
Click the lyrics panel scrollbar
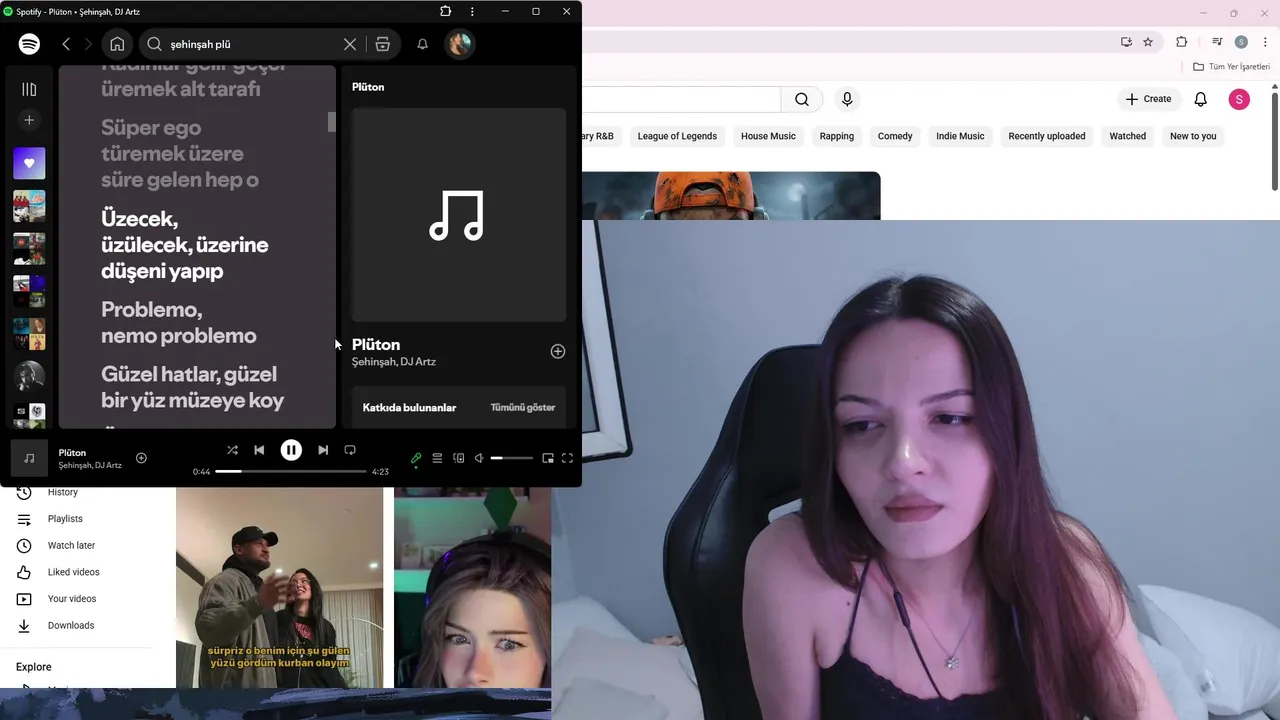(331, 122)
